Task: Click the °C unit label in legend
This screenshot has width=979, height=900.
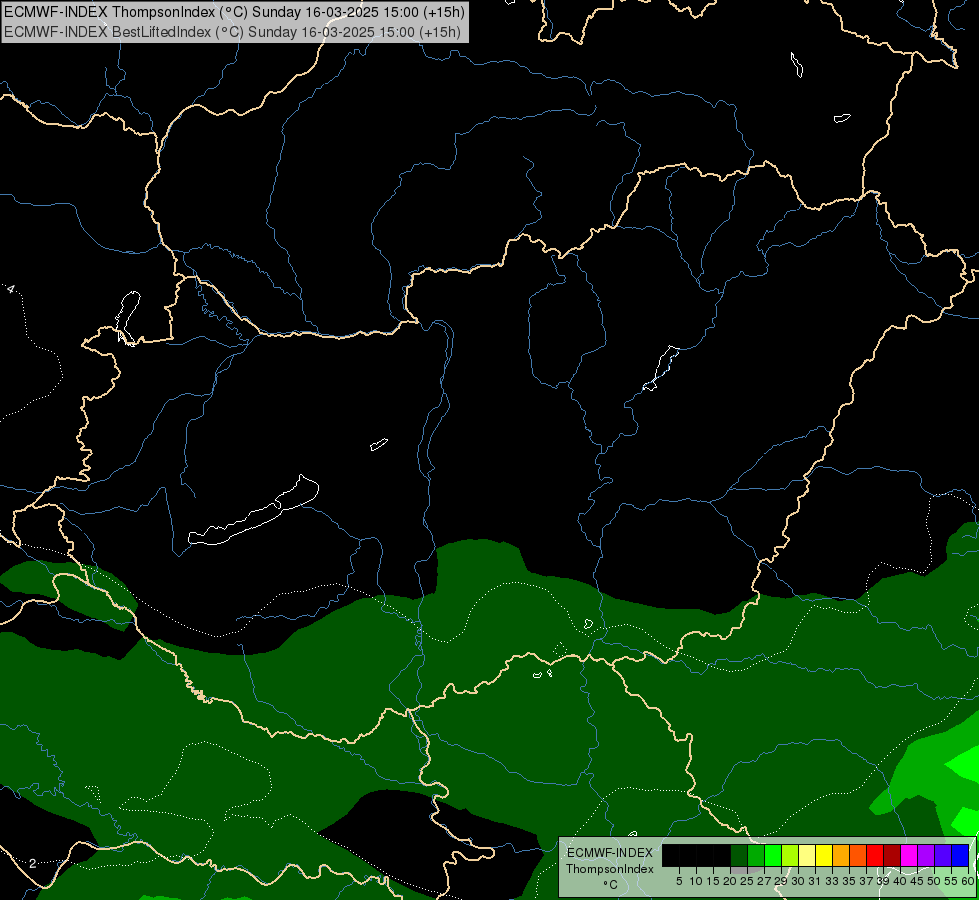Action: point(610,885)
